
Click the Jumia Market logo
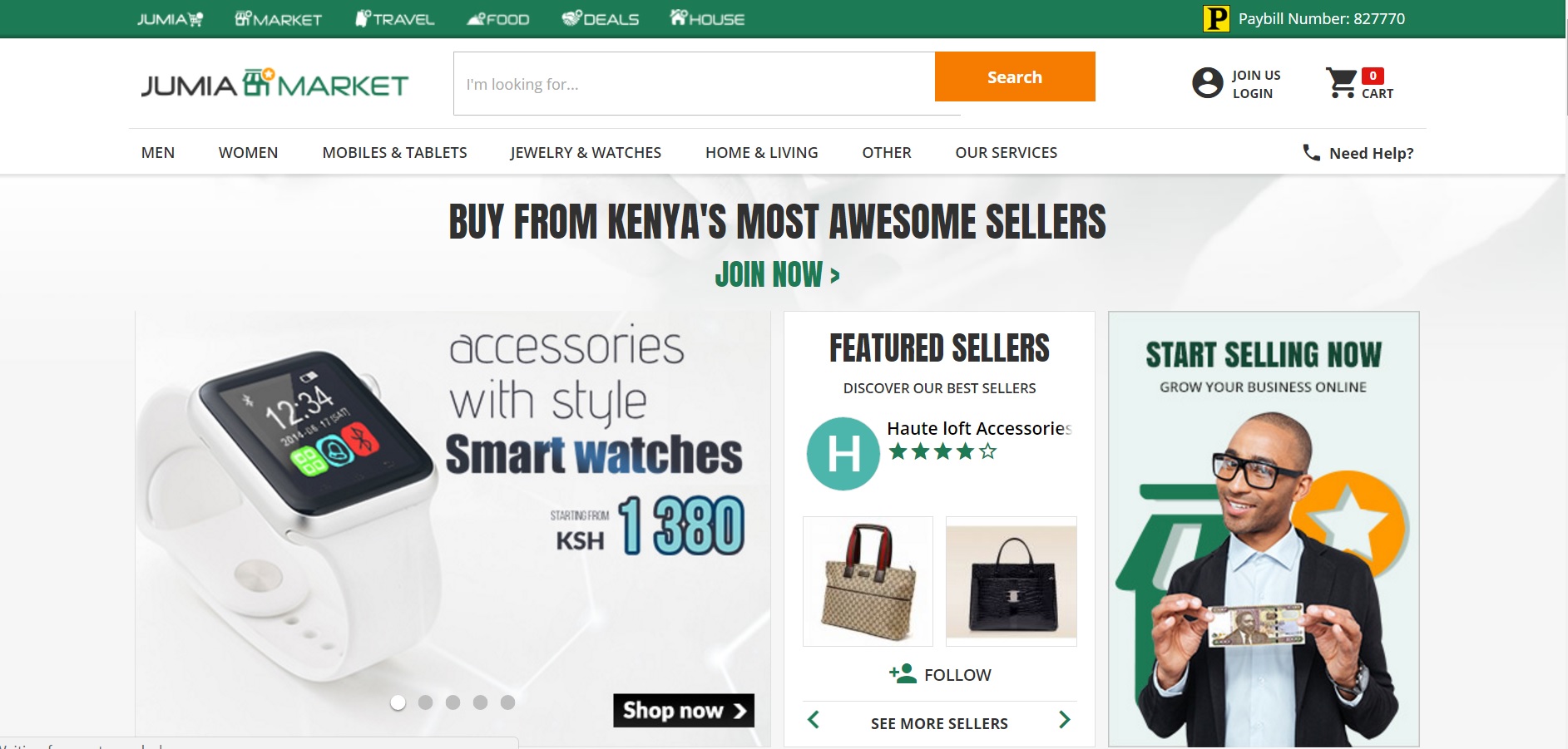point(275,82)
